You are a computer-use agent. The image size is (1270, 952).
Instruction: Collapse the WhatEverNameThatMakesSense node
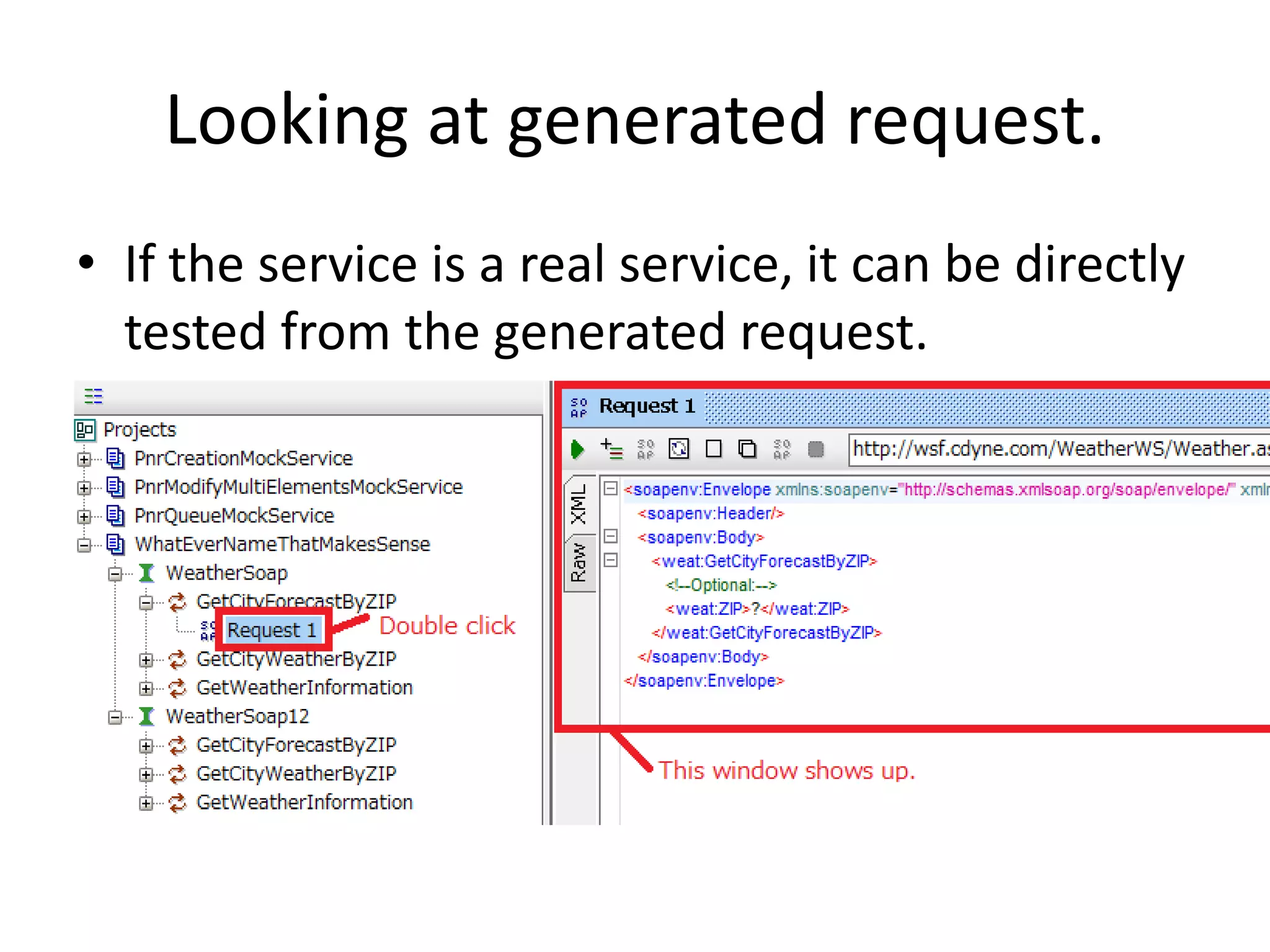click(x=84, y=545)
